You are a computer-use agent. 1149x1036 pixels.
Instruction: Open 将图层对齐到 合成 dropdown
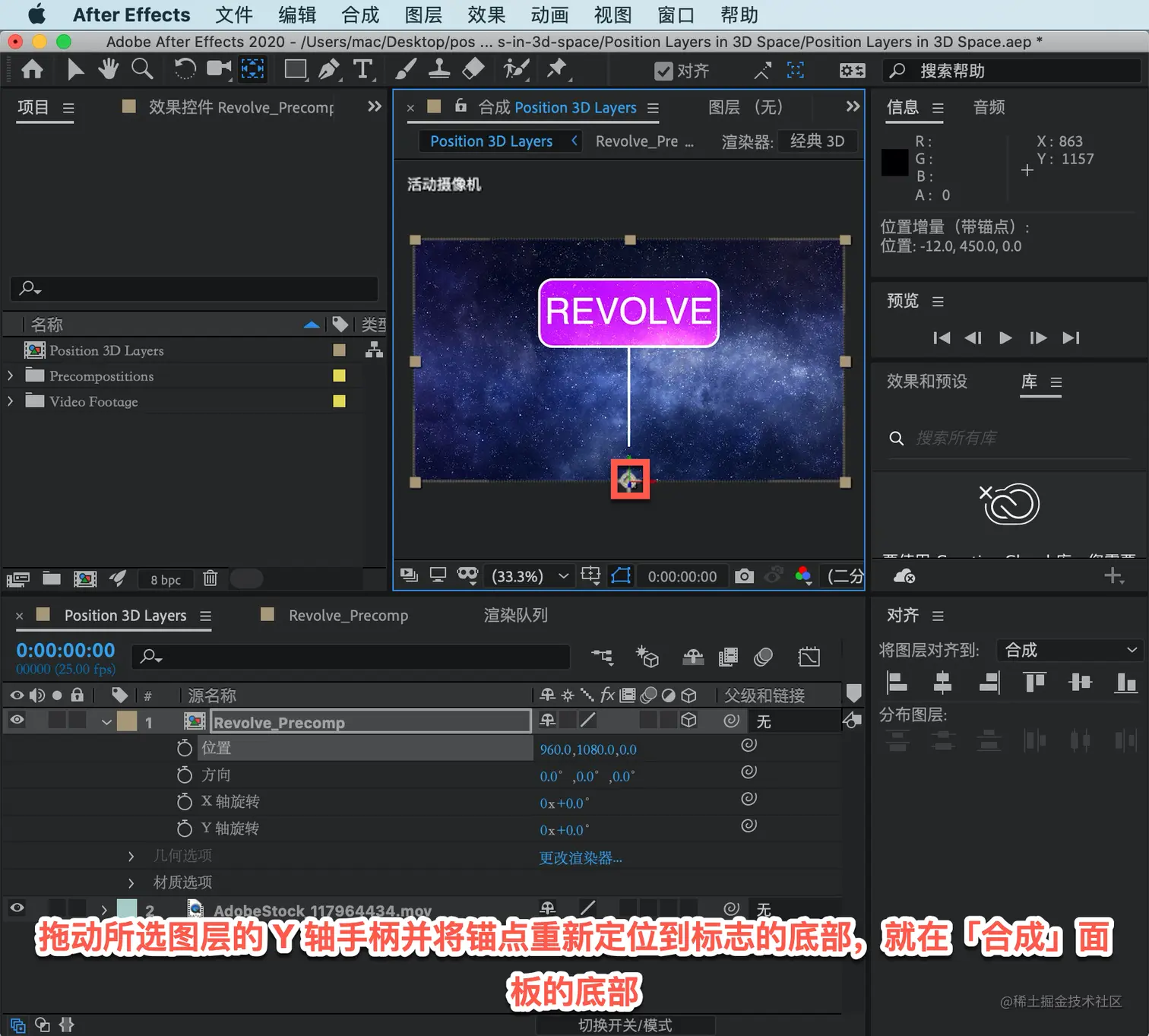tap(1069, 650)
